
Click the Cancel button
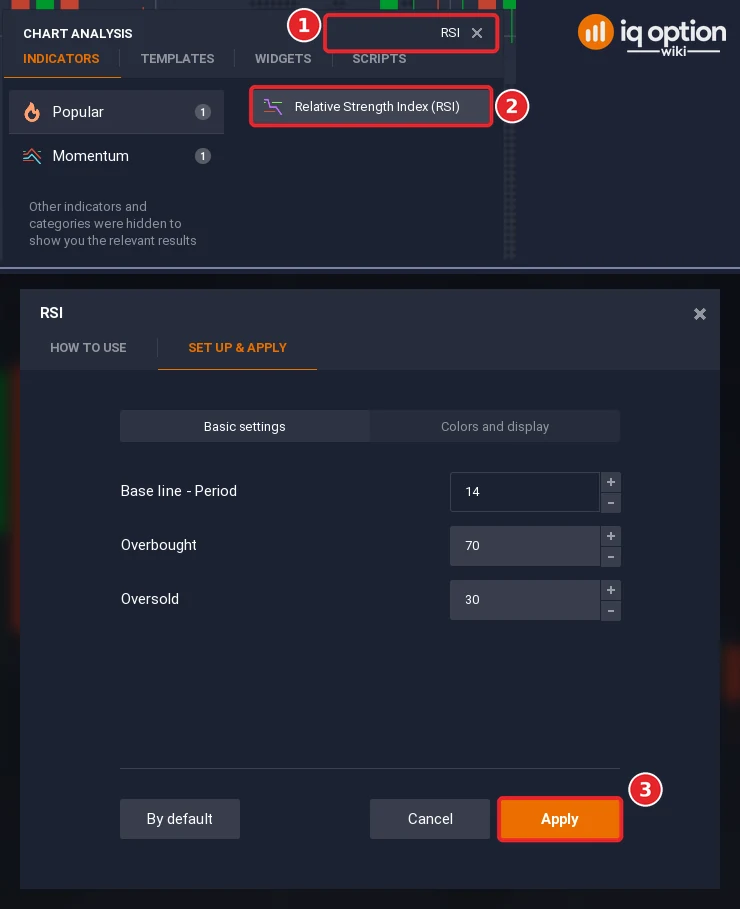[x=430, y=819]
